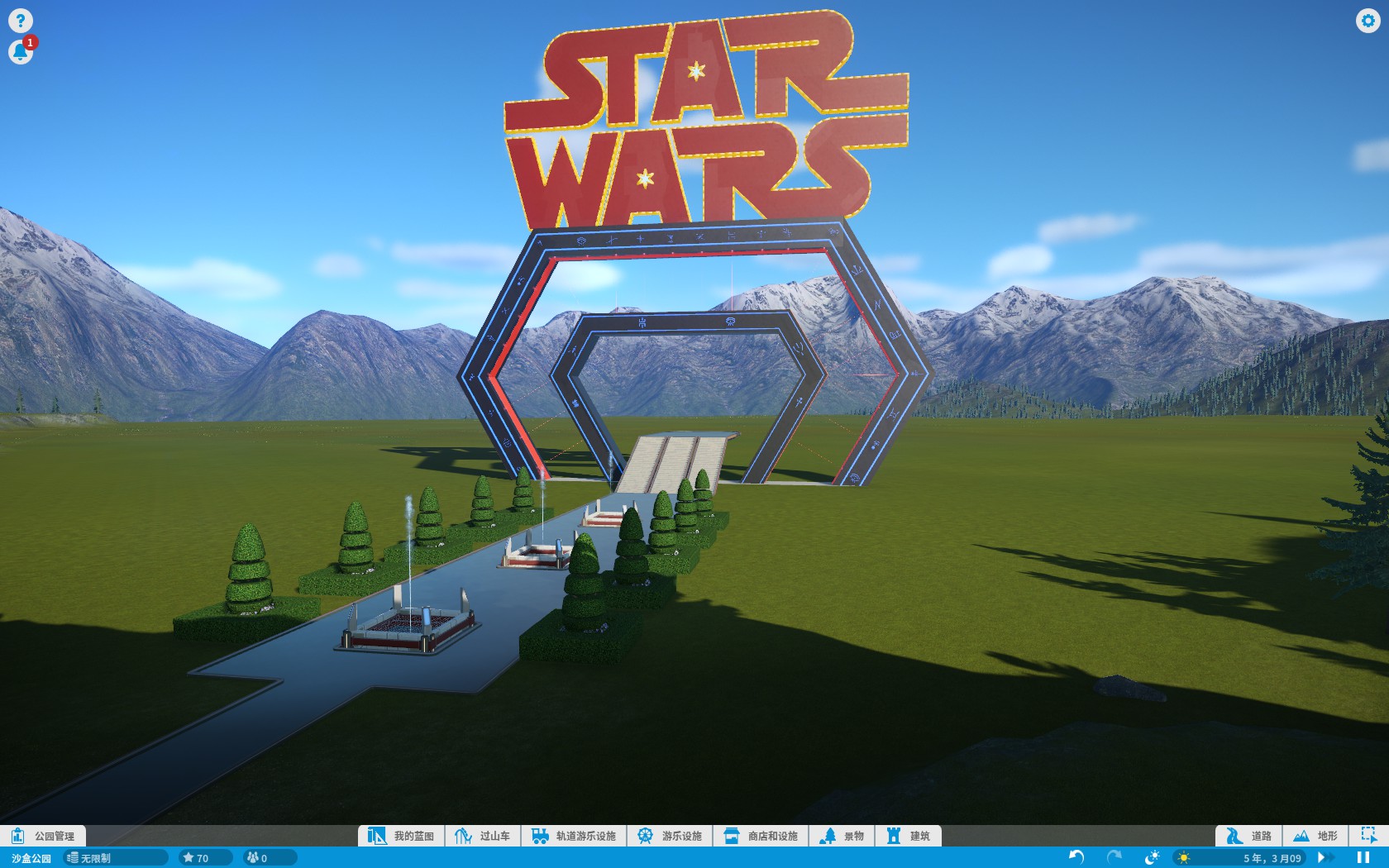The height and width of the screenshot is (868, 1389).
Task: Activate the multi-select marquee tool
Action: (x=1369, y=836)
